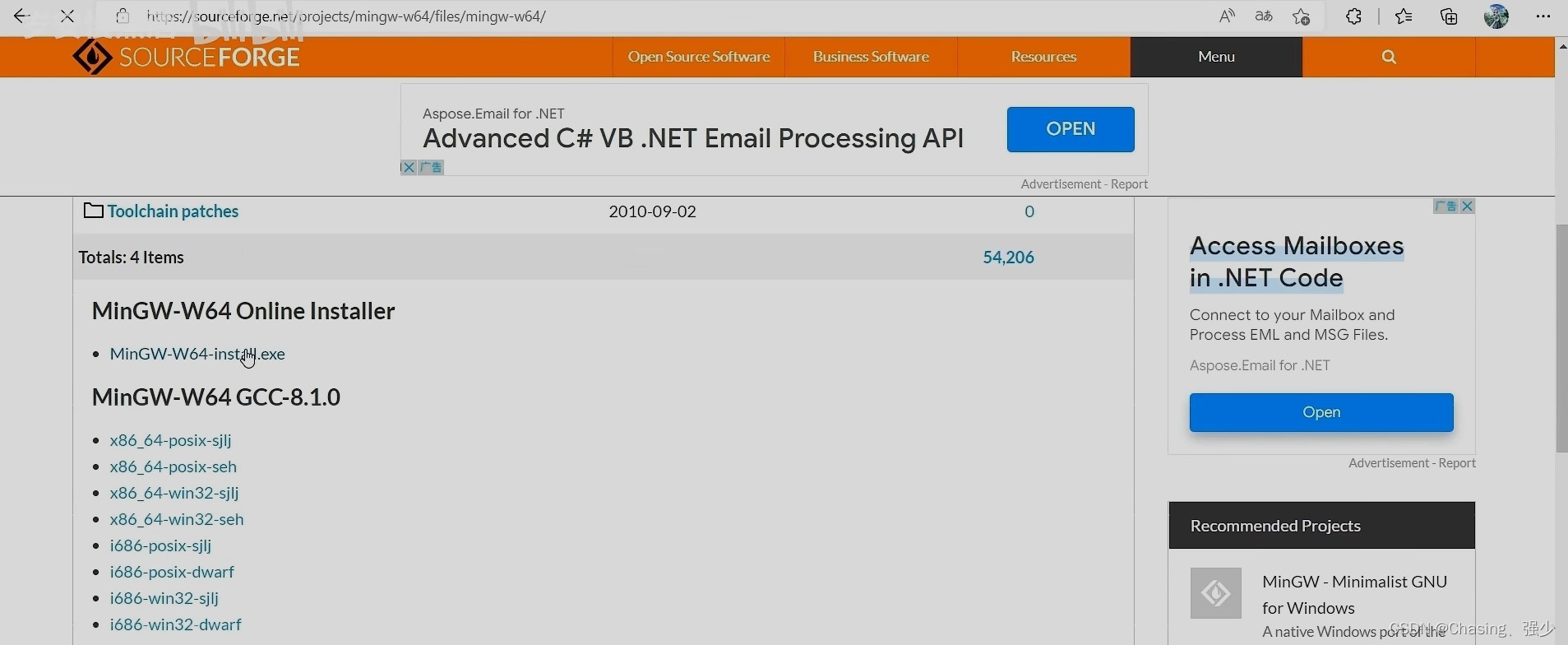Click the Toolchain patches download count 0

pyautogui.click(x=1029, y=211)
